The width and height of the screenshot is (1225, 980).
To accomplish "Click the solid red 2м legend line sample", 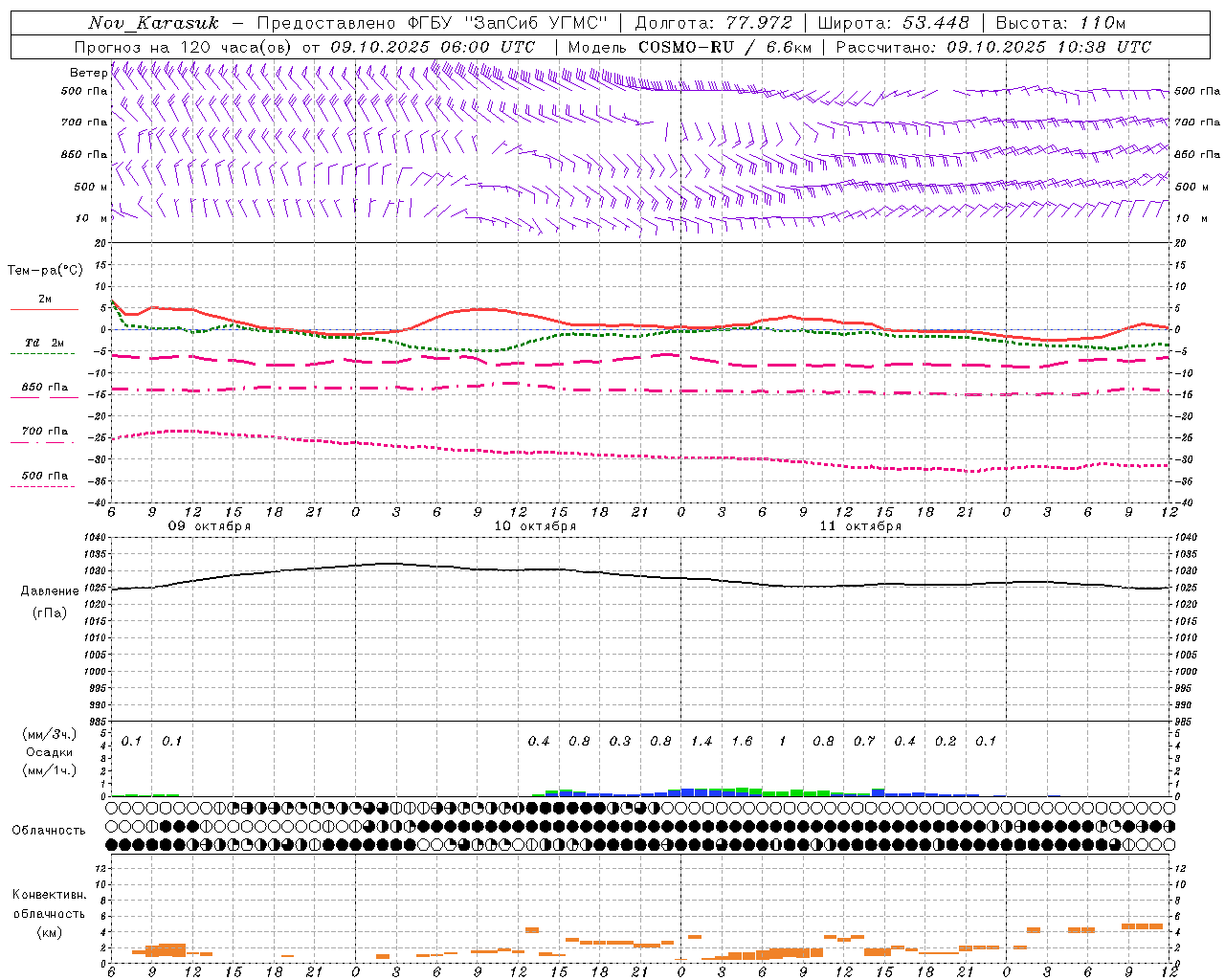I will [x=44, y=309].
